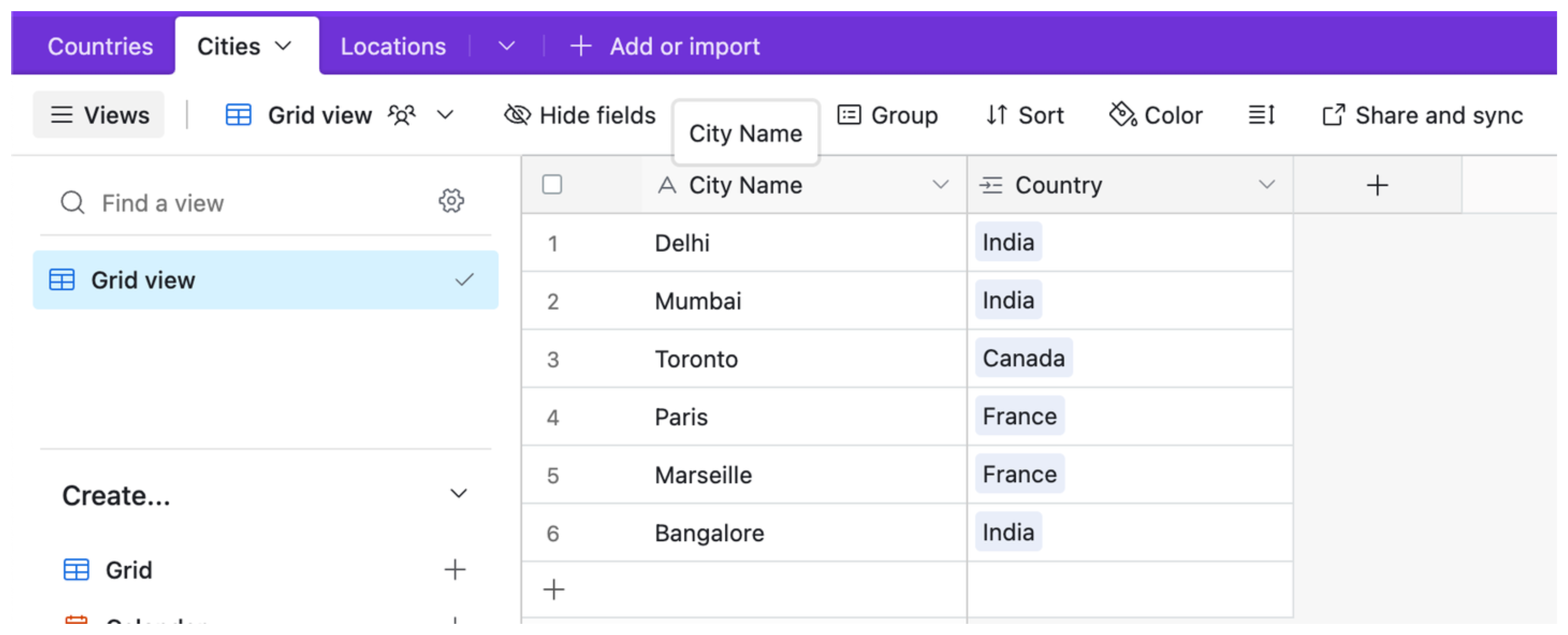Open the Group settings
The width and height of the screenshot is (1568, 635).
pos(888,114)
